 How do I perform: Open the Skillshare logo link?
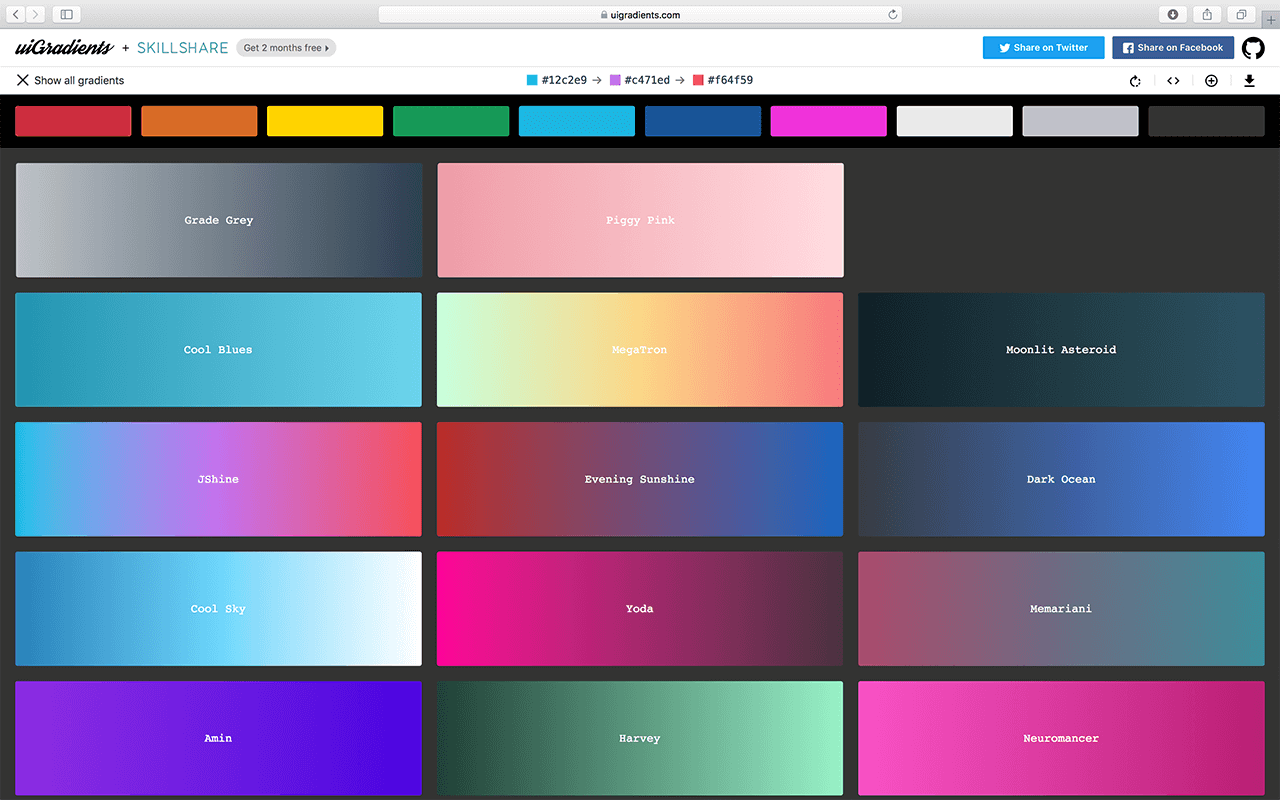(182, 48)
